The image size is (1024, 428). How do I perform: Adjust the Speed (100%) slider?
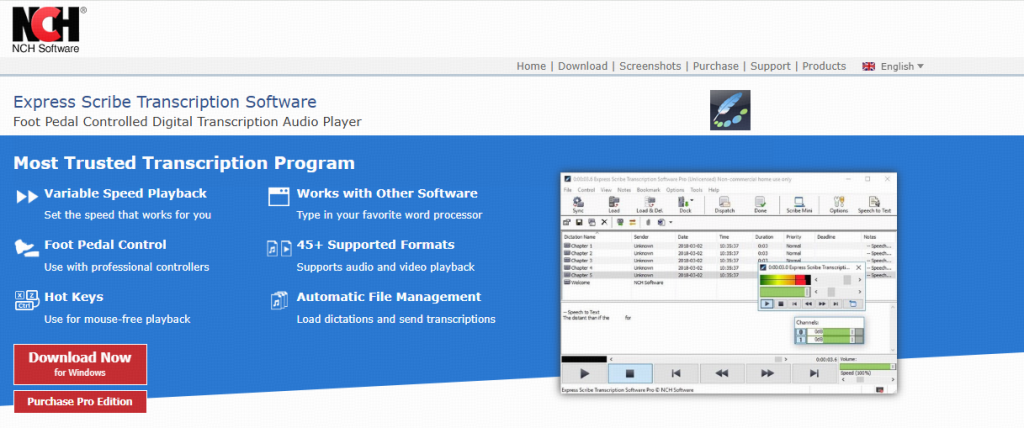(x=867, y=380)
